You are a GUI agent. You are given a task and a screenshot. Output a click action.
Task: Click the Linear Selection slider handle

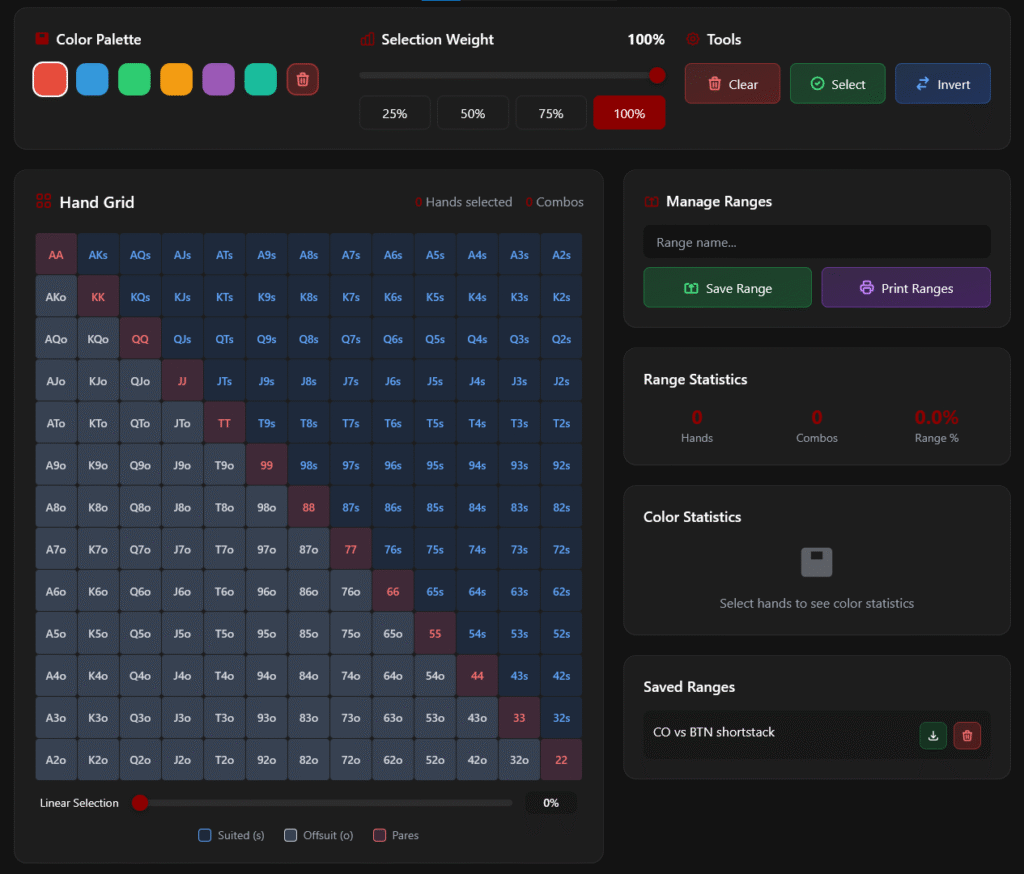tap(140, 803)
